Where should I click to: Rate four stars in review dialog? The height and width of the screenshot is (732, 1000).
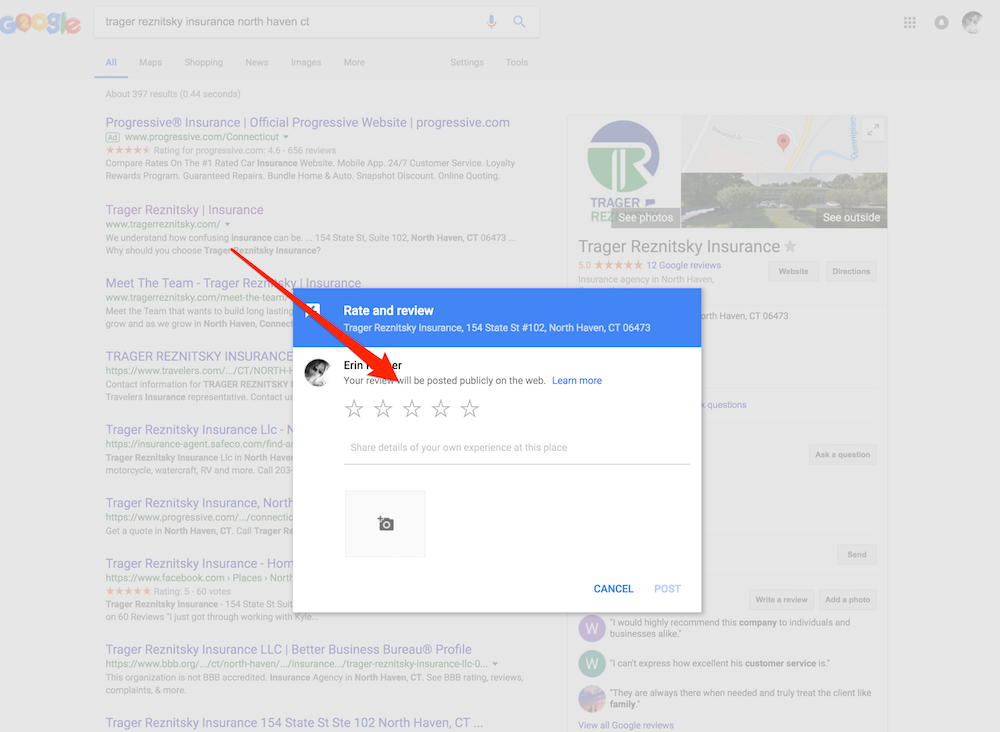point(441,409)
